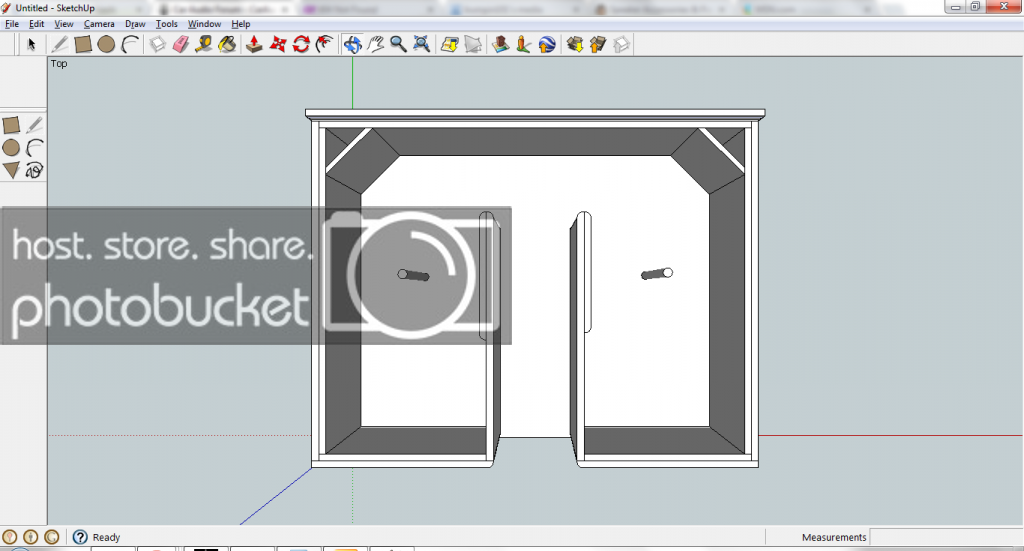
Task: Click the question mark Instructor icon
Action: pyautogui.click(x=80, y=537)
